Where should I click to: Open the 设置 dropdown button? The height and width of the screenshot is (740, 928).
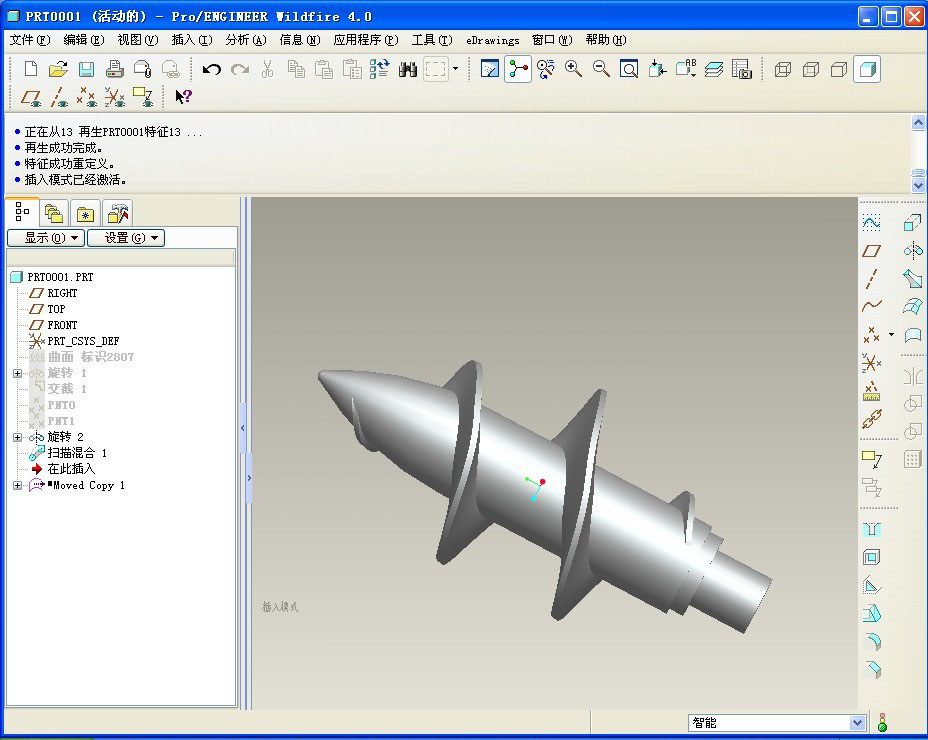point(126,238)
